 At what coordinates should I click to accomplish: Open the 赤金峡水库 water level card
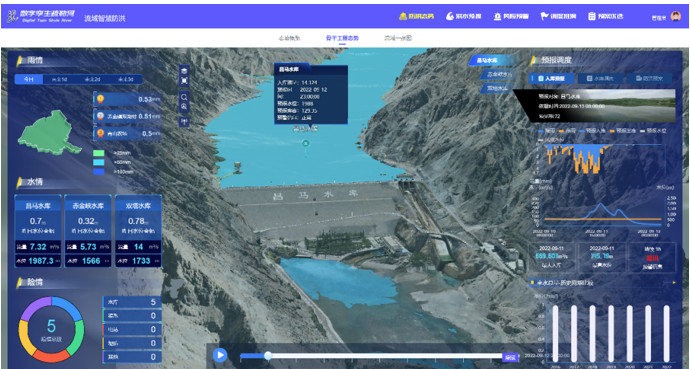coord(88,231)
